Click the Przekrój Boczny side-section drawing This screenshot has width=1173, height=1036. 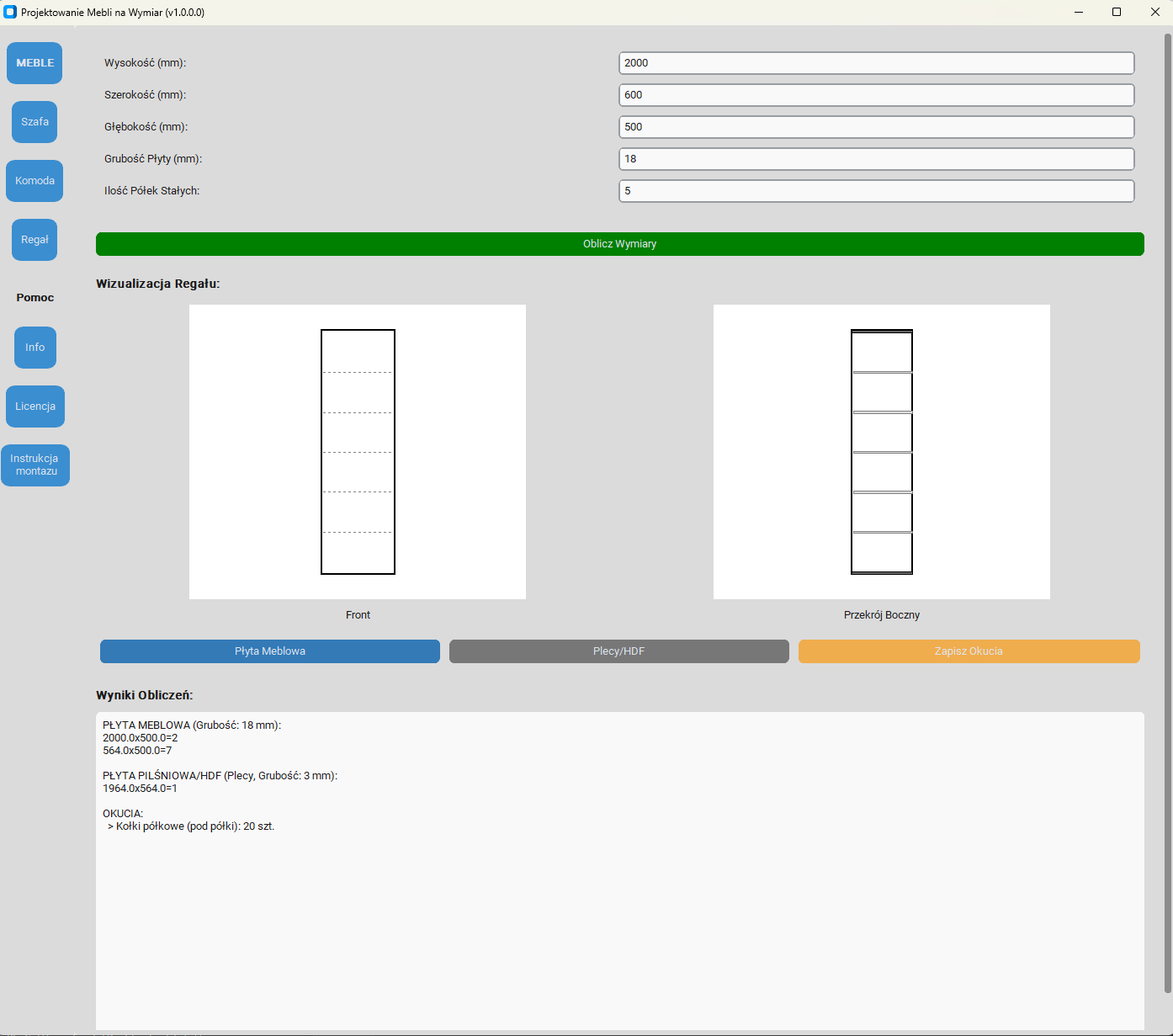click(x=881, y=452)
